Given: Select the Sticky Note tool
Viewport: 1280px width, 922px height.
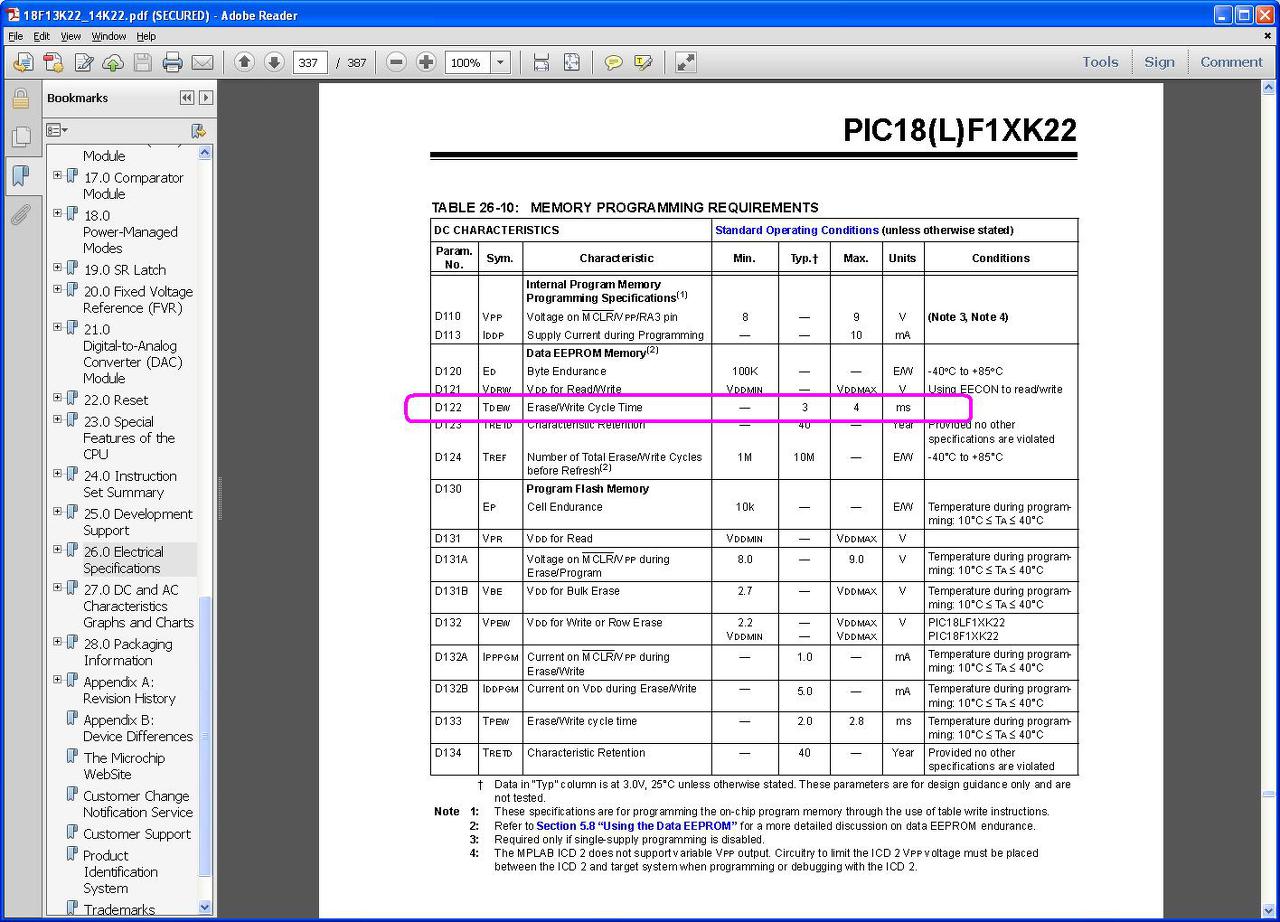Looking at the screenshot, I should [614, 62].
